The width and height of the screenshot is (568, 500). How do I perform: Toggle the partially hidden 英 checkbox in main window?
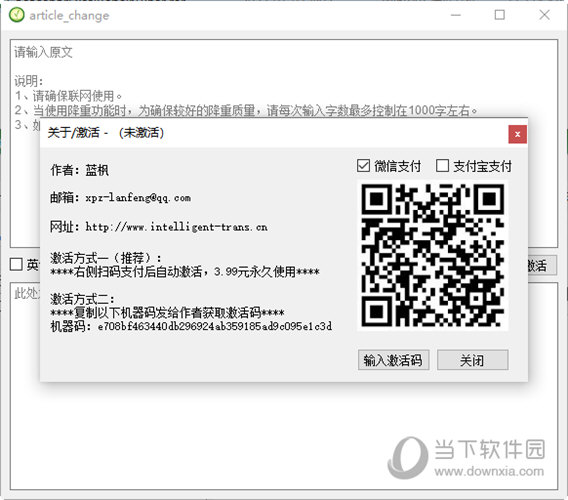pyautogui.click(x=16, y=264)
